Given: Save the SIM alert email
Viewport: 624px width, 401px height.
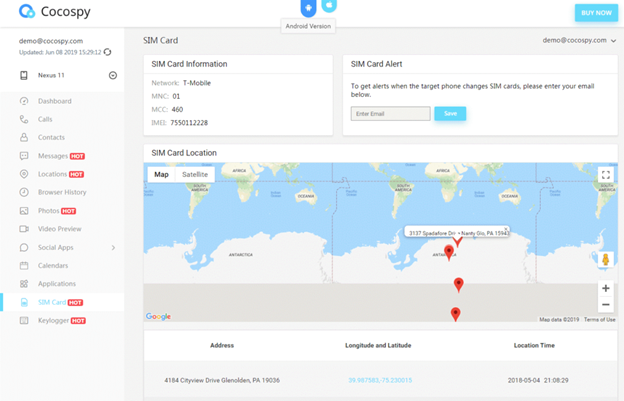Looking at the screenshot, I should click(450, 113).
